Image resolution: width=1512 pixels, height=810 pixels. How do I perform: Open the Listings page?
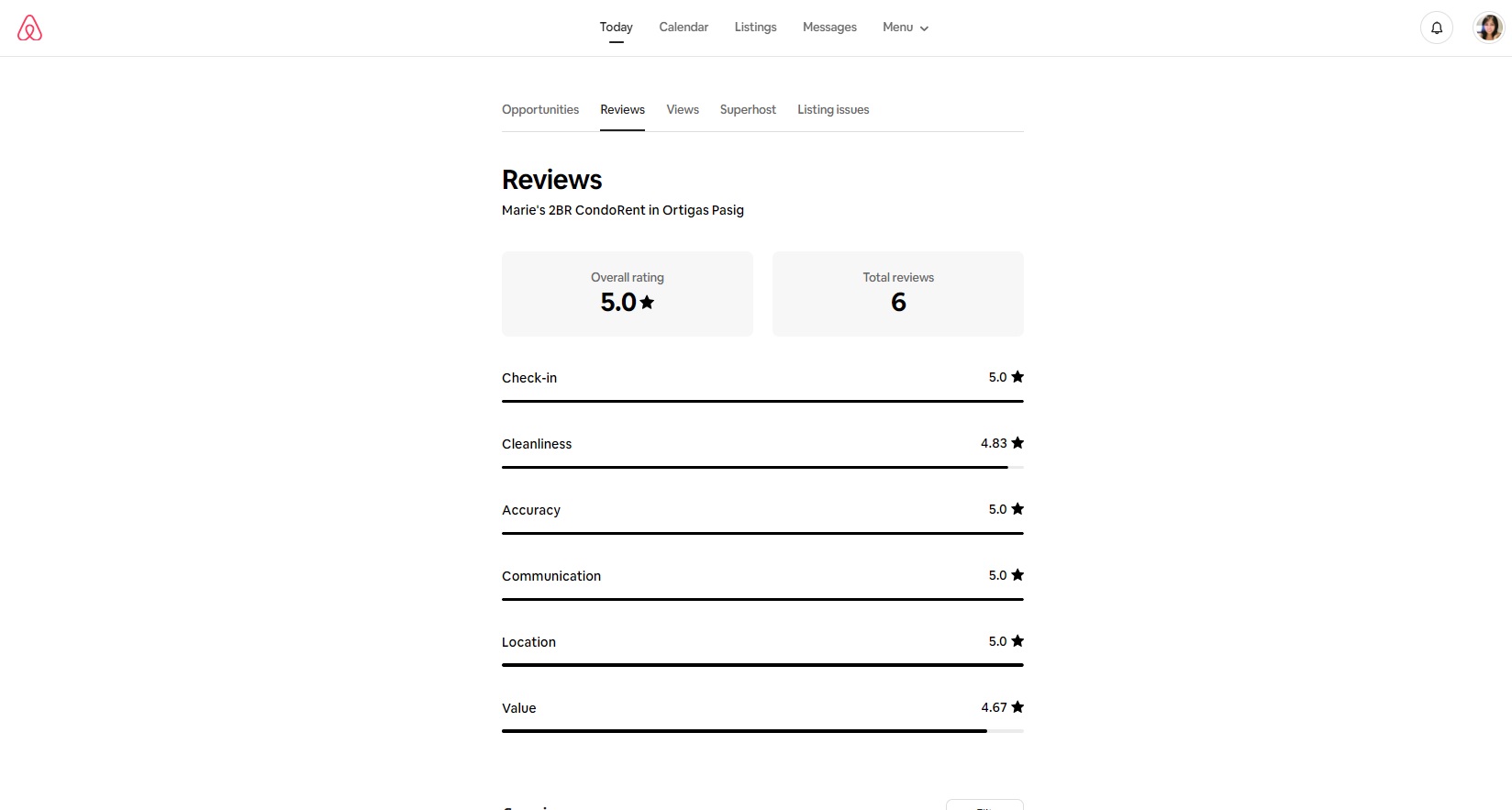(755, 28)
